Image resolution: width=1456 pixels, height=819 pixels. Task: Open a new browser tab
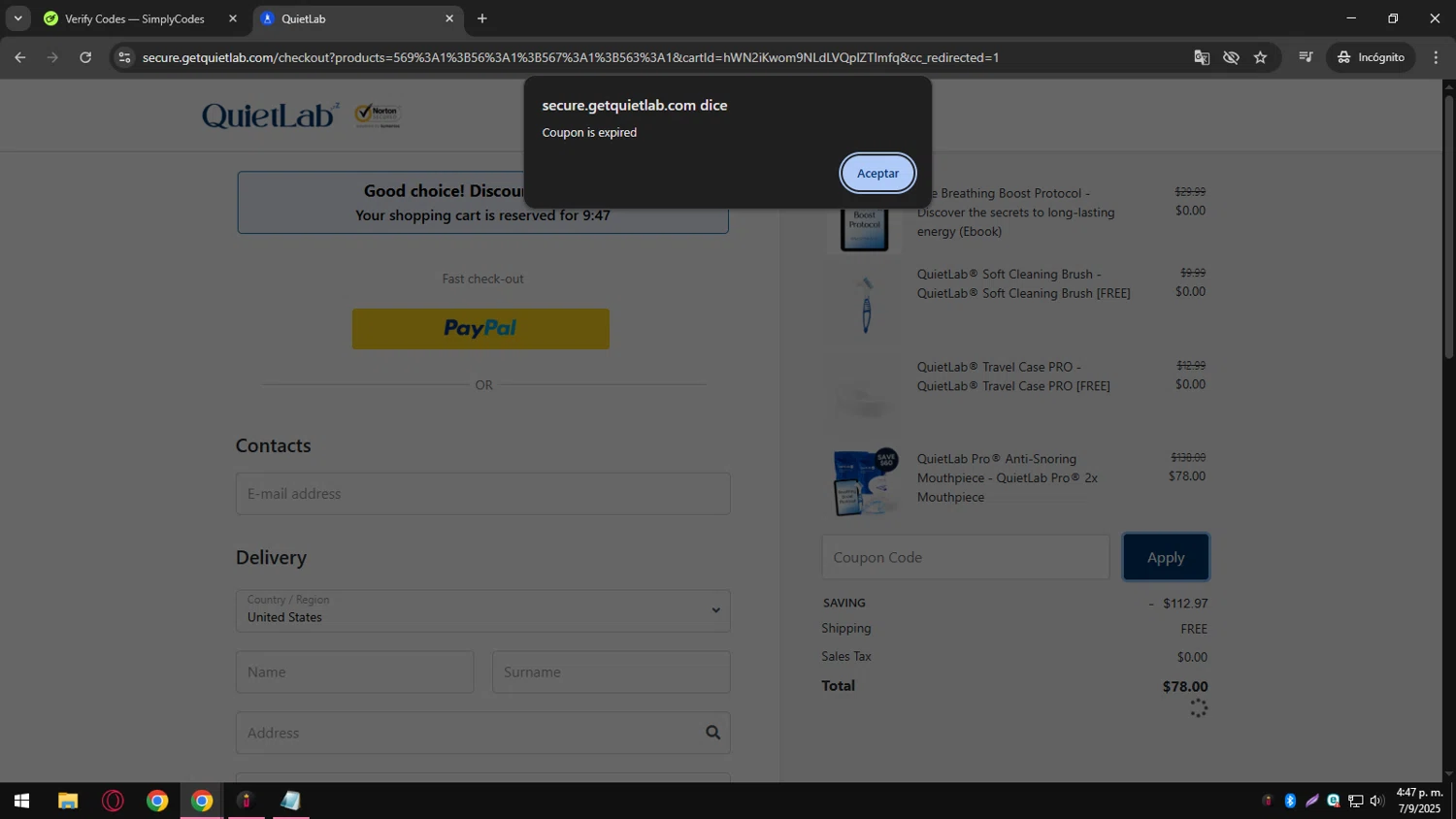pyautogui.click(x=482, y=18)
